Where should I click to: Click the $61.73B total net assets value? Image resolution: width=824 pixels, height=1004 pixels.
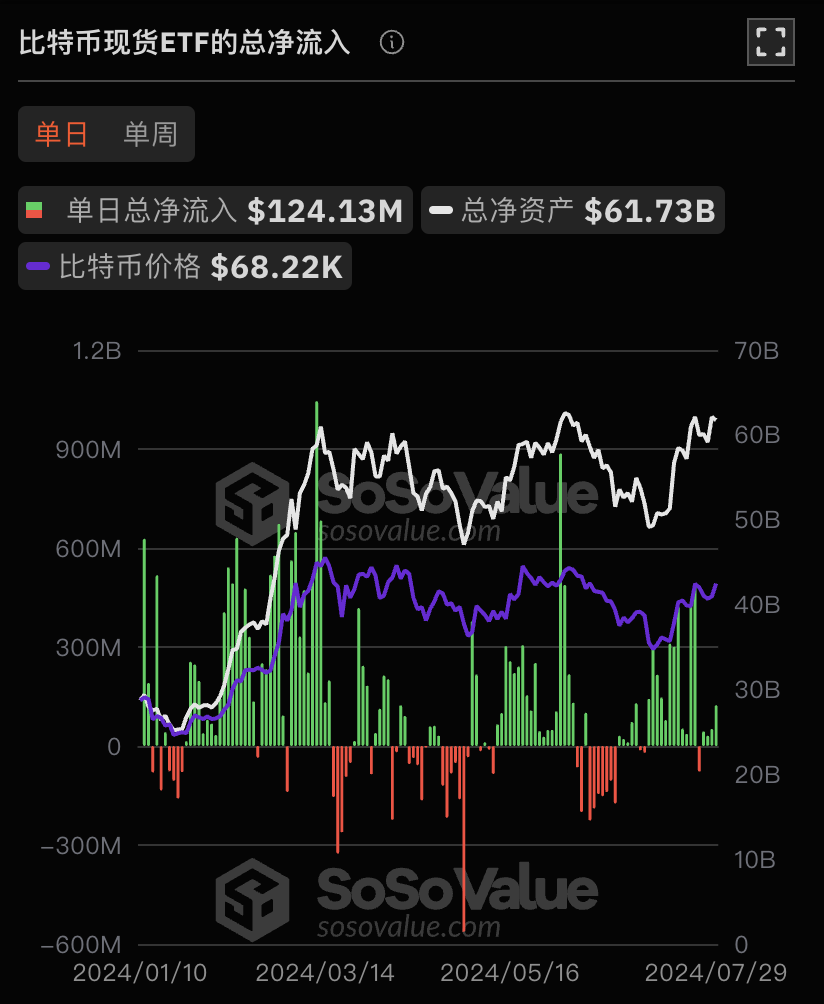pyautogui.click(x=649, y=210)
